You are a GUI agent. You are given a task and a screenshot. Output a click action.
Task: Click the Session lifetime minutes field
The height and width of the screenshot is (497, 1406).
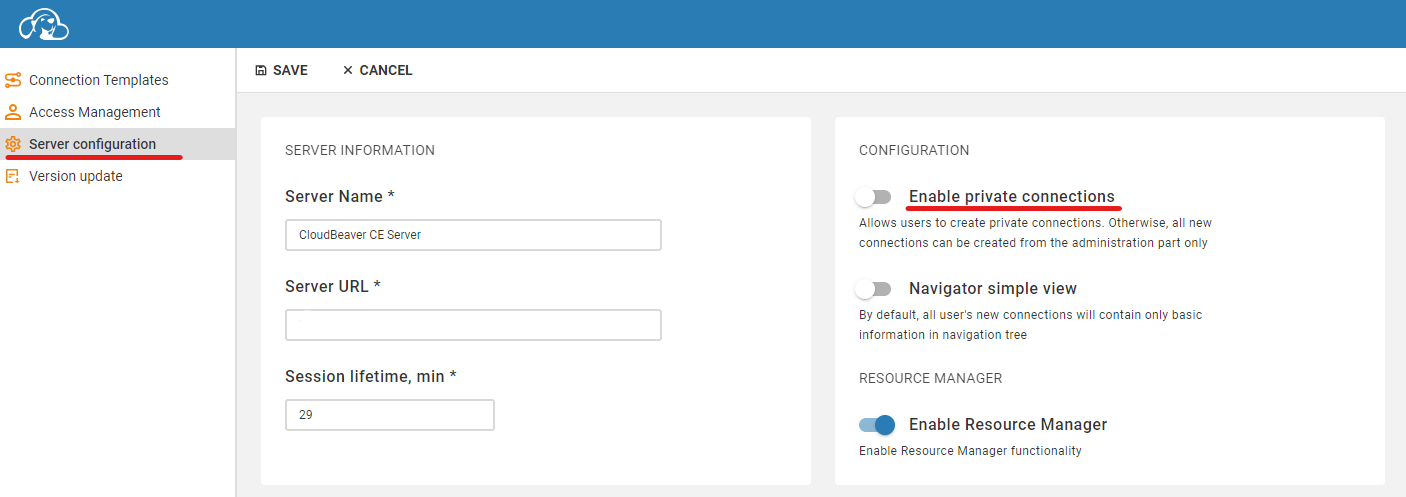(x=390, y=415)
